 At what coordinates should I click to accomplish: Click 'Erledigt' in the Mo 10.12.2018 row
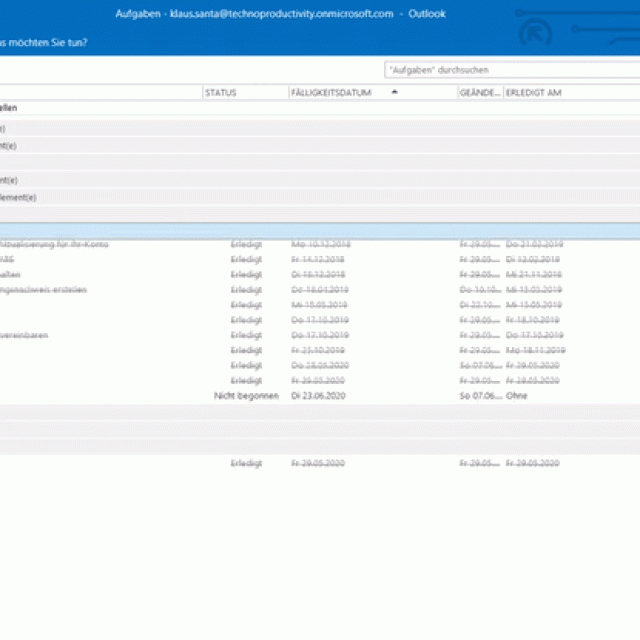246,244
